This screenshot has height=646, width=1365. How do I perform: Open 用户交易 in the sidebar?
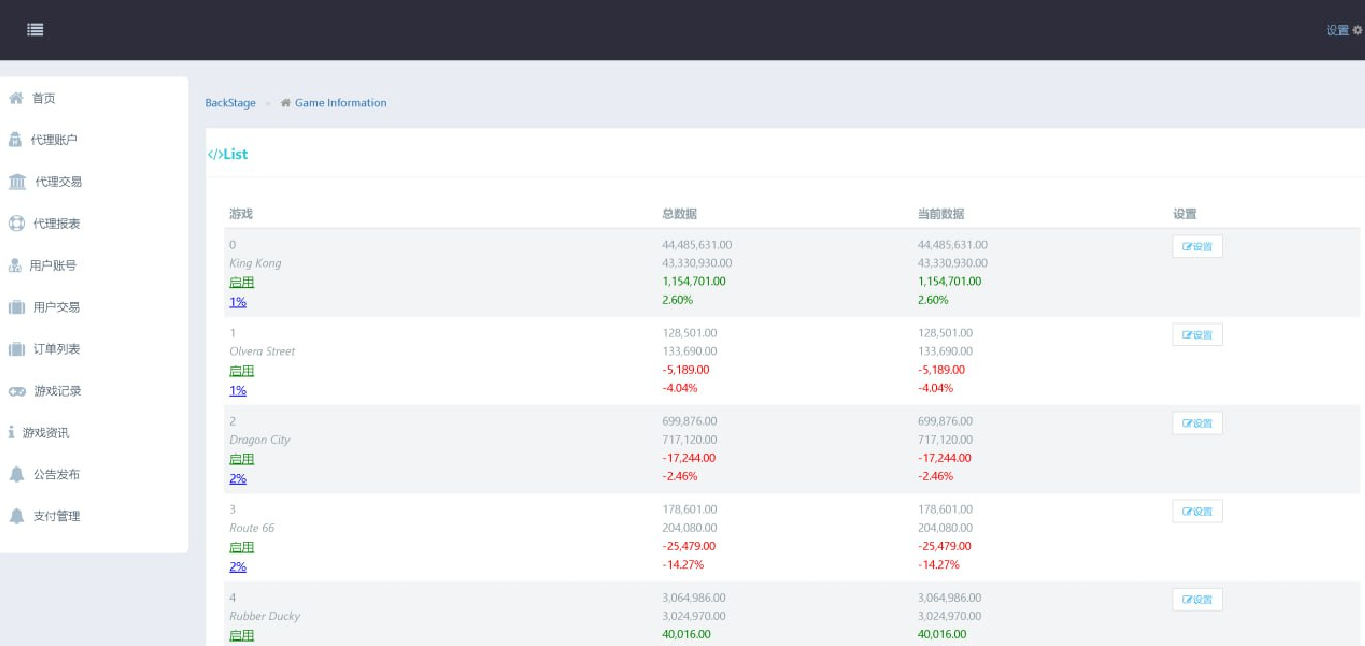tap(57, 308)
